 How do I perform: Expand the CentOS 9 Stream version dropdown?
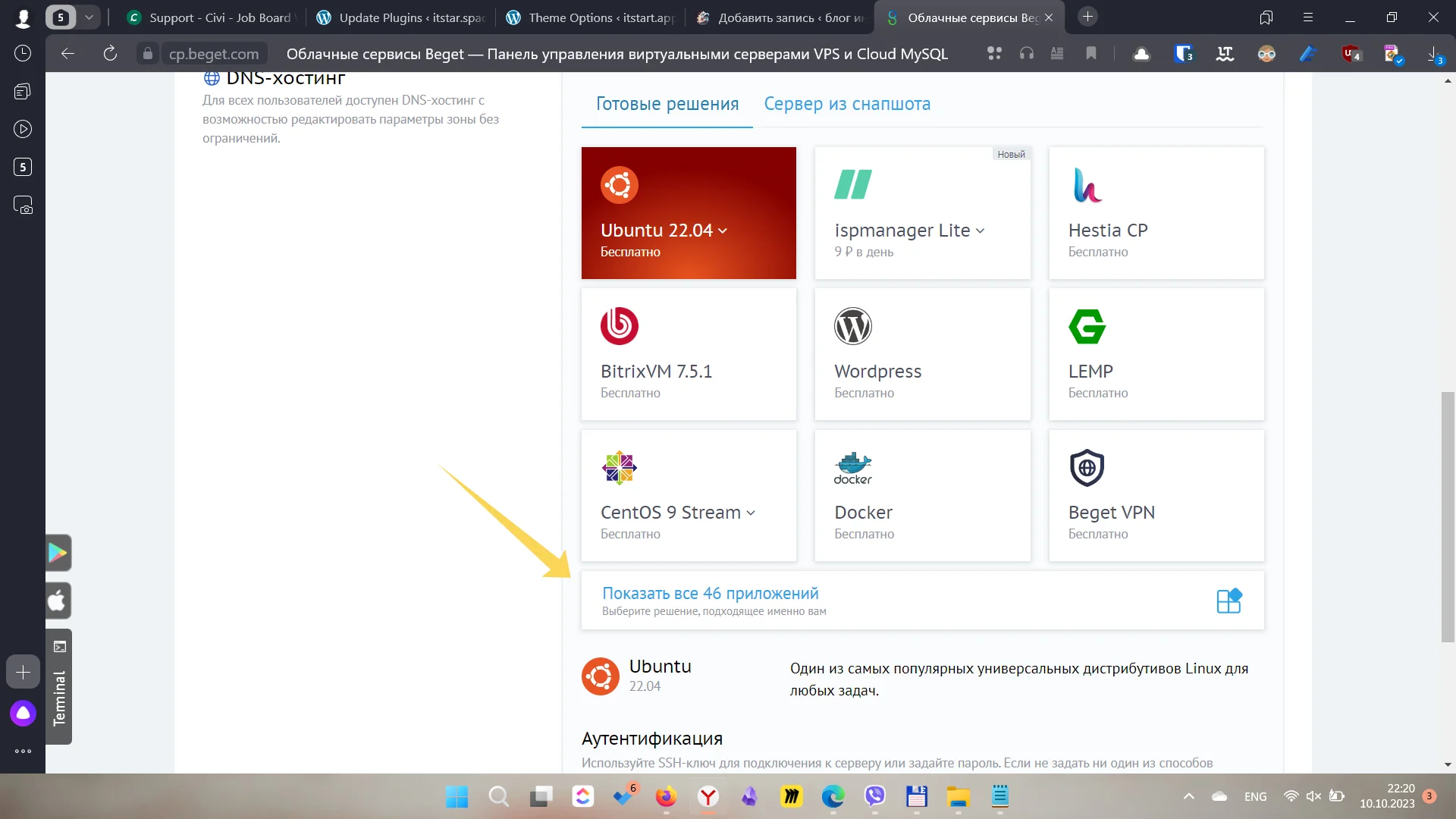[x=751, y=513]
